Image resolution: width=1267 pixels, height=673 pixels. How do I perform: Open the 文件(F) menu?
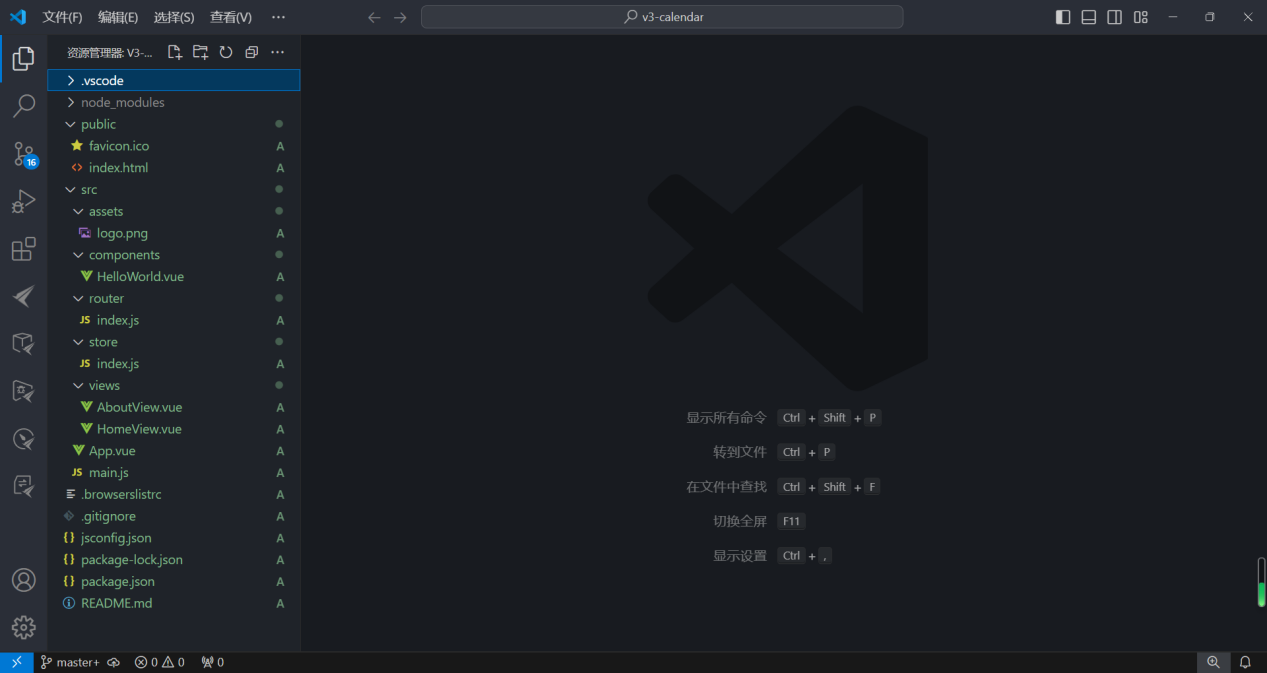point(63,17)
